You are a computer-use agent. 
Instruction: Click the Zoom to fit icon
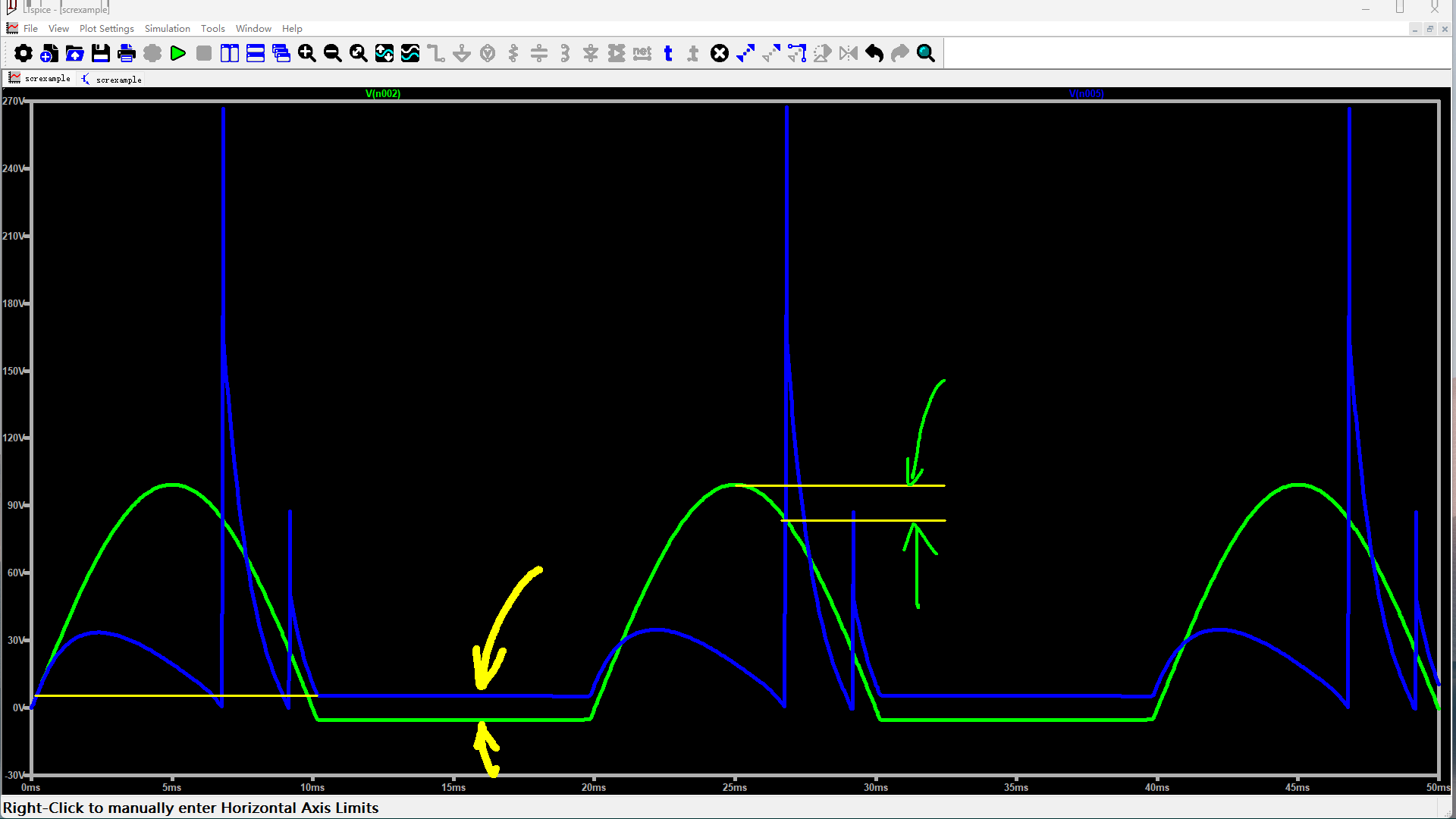pos(359,53)
